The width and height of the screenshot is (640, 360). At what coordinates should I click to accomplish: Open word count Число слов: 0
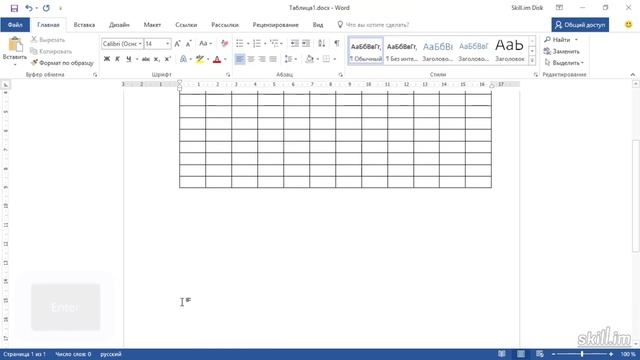point(73,354)
